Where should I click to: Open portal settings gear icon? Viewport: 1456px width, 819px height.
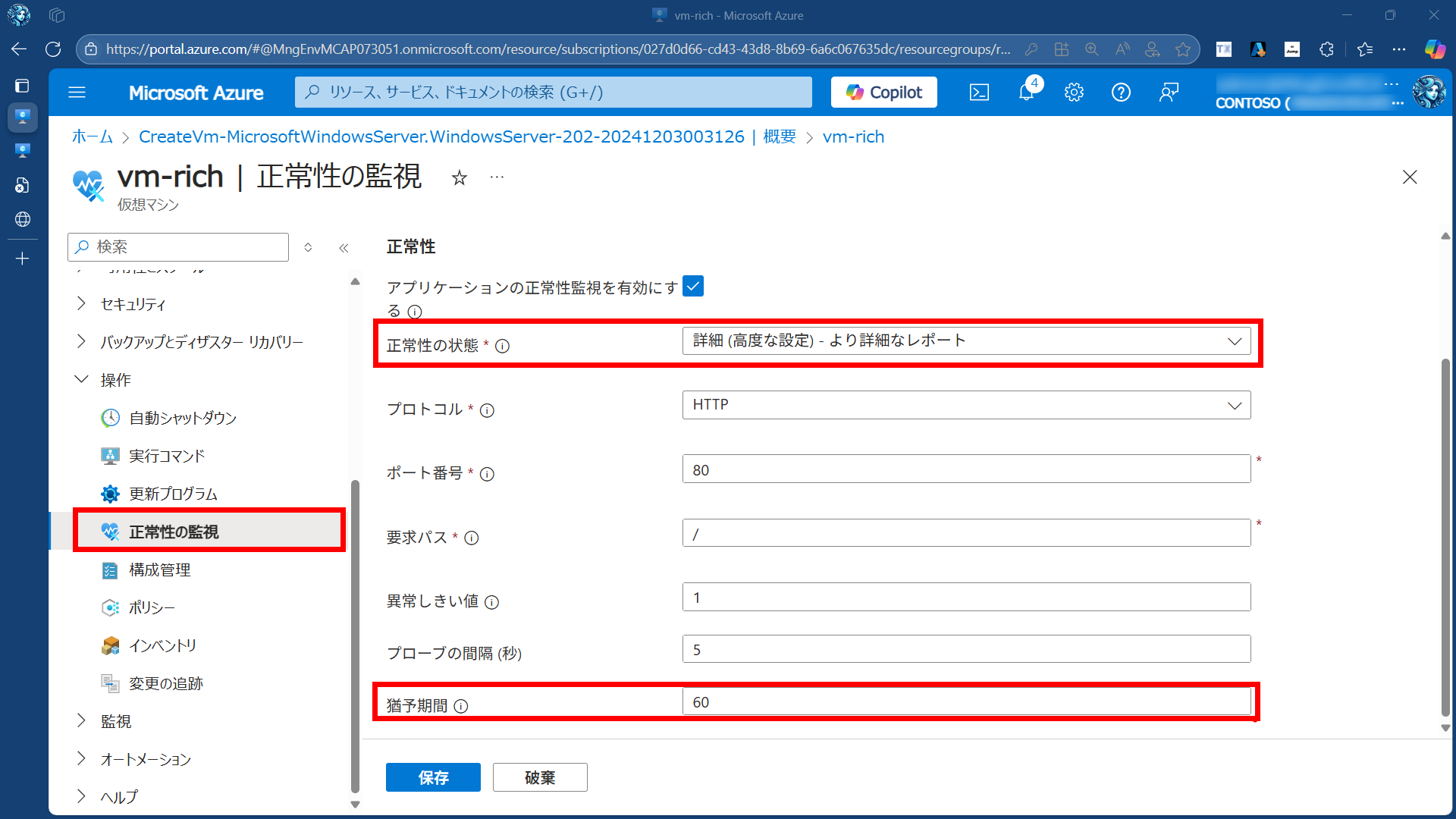pyautogui.click(x=1074, y=93)
